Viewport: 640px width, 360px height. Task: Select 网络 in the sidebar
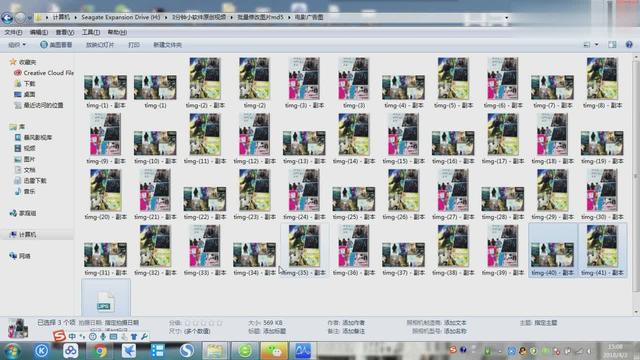coord(20,256)
